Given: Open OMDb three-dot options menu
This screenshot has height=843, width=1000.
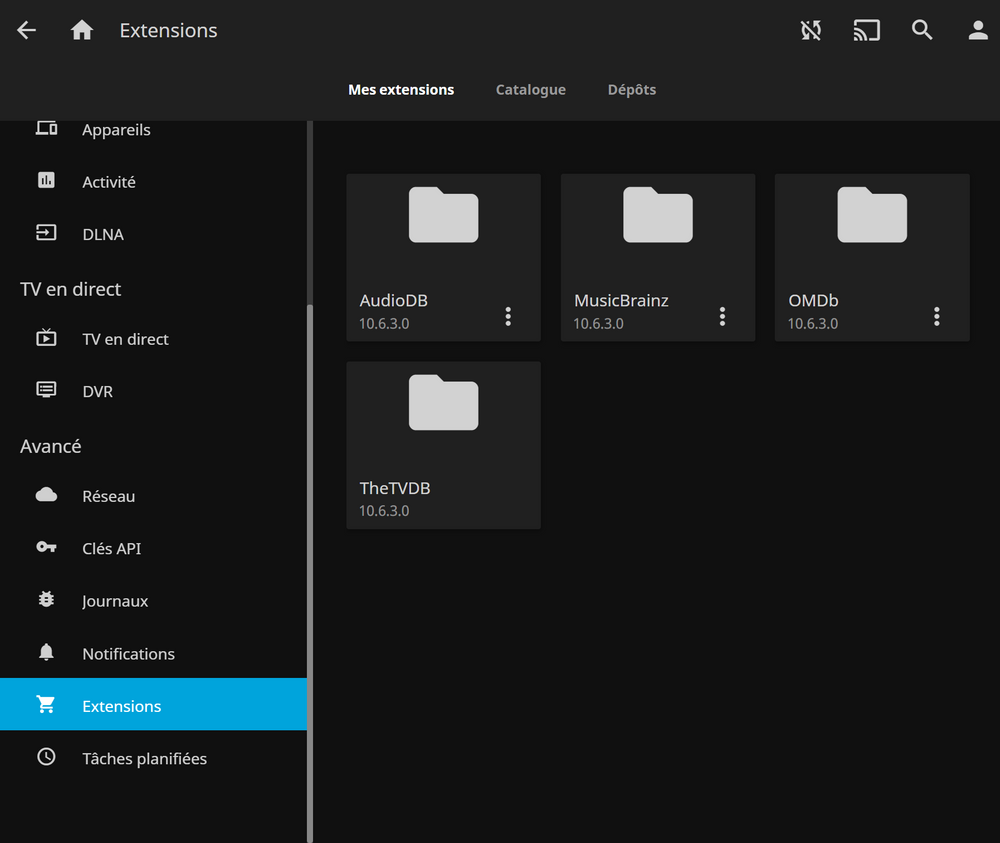Looking at the screenshot, I should click(936, 317).
